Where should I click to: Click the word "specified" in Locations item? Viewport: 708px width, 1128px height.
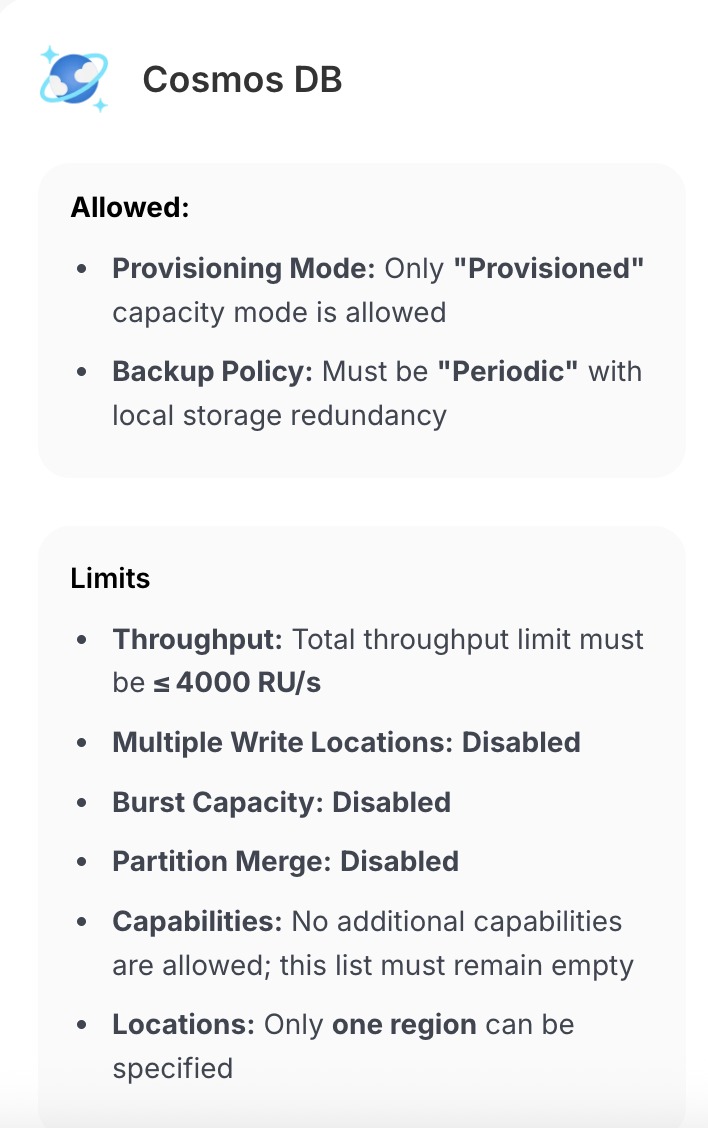pos(172,1068)
